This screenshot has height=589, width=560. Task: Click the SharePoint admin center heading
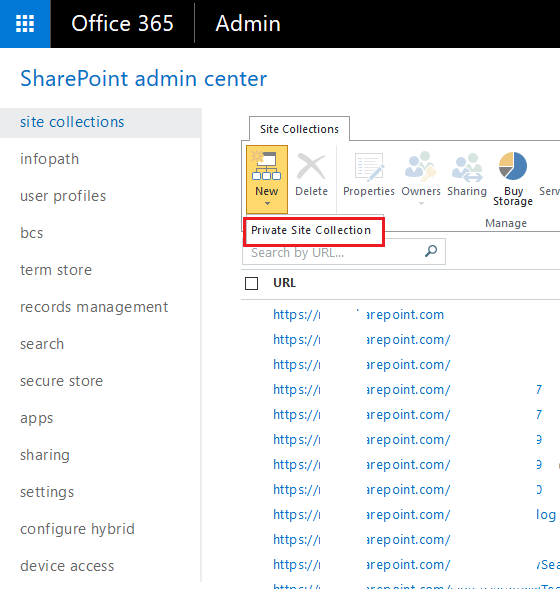click(x=143, y=79)
